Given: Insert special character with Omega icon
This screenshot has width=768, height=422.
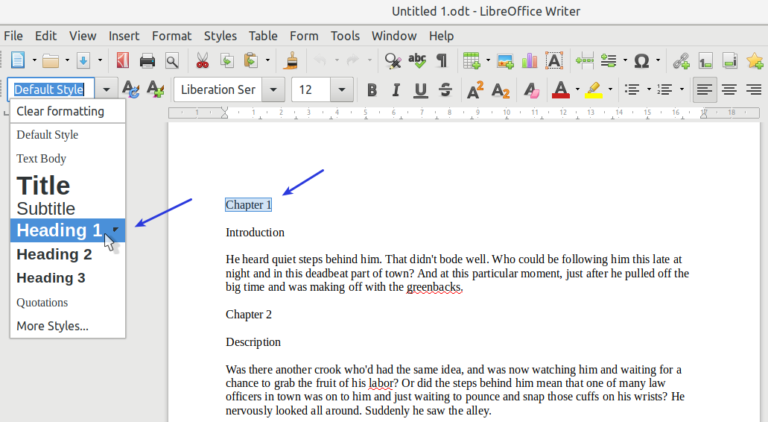Looking at the screenshot, I should tap(641, 61).
